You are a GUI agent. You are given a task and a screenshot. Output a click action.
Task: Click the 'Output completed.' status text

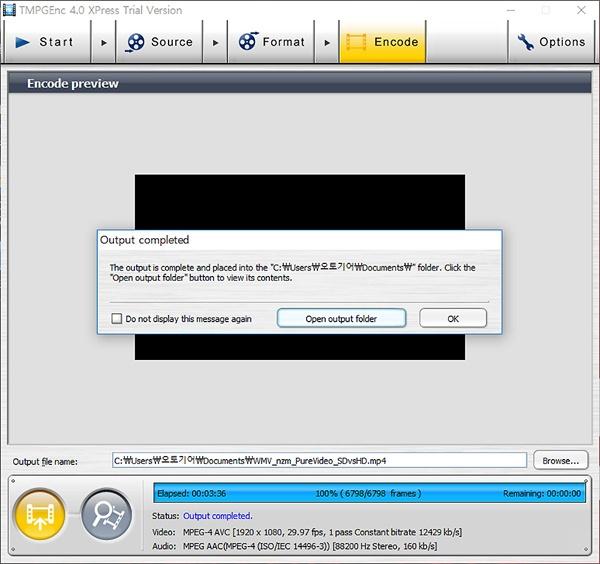pos(217,516)
